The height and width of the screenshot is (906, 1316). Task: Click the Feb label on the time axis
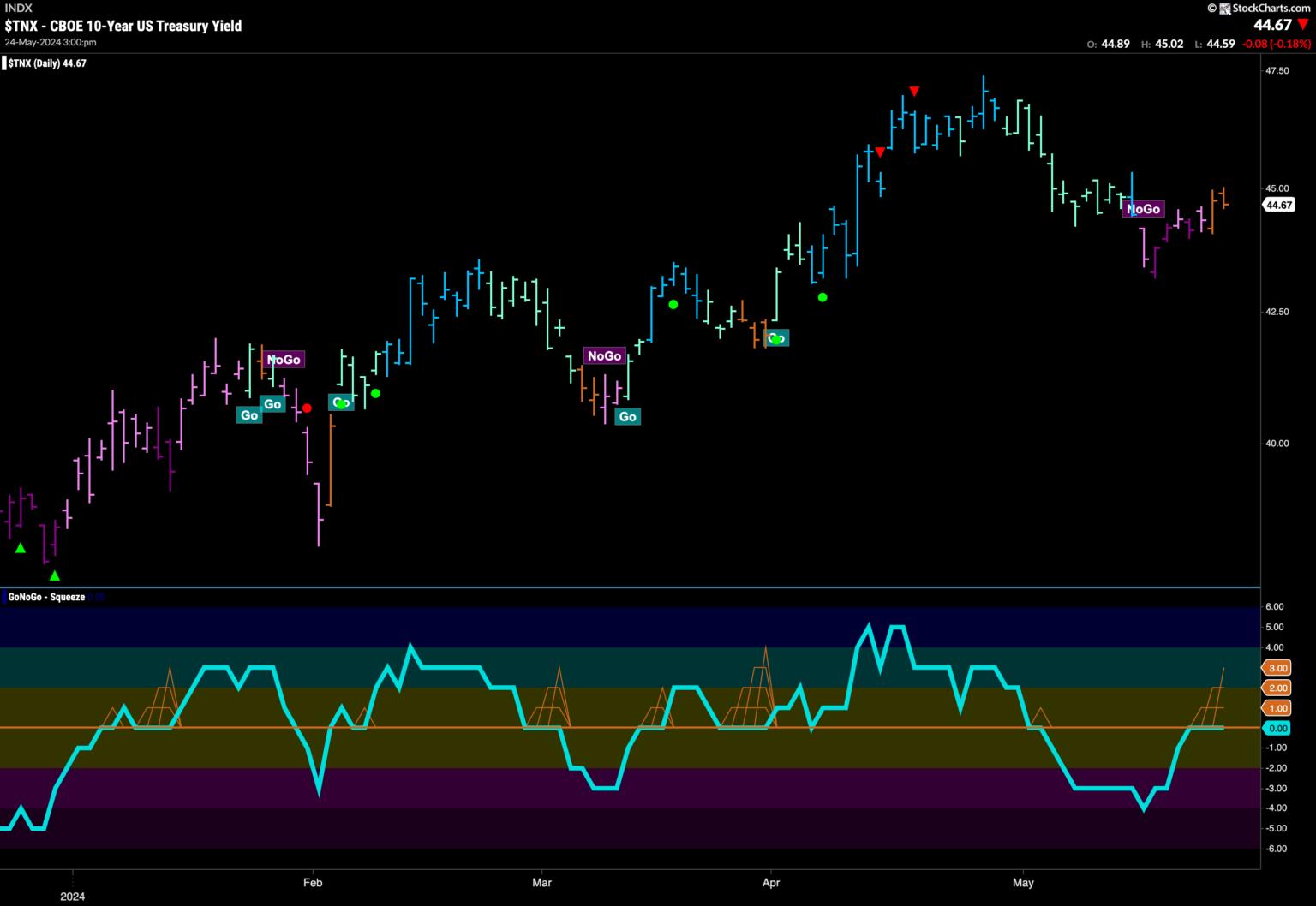tap(313, 882)
